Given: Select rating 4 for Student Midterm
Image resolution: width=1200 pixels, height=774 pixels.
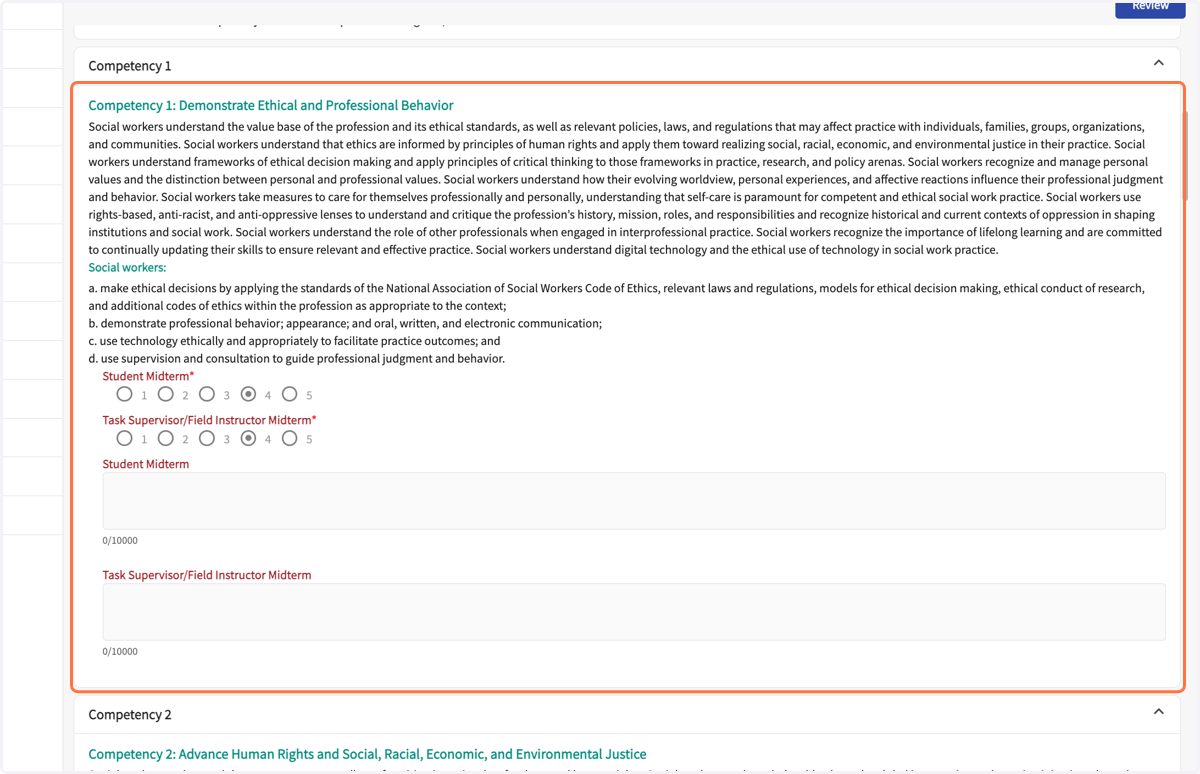Looking at the screenshot, I should [248, 394].
